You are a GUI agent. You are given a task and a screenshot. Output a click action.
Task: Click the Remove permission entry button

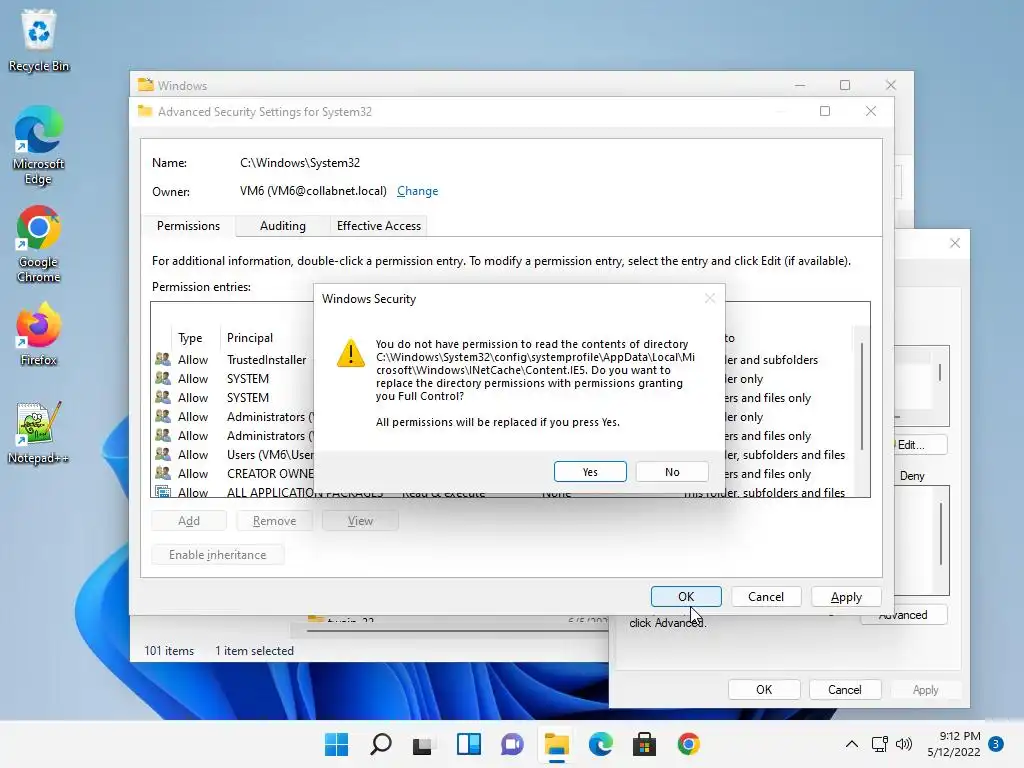point(274,520)
